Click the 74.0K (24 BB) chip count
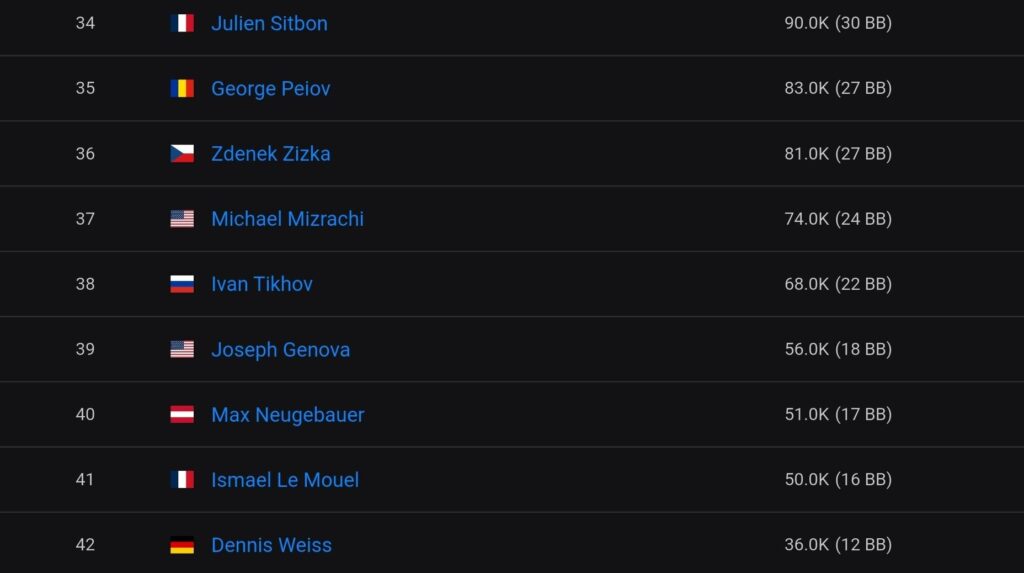Viewport: 1024px width, 573px height. pyautogui.click(x=837, y=219)
